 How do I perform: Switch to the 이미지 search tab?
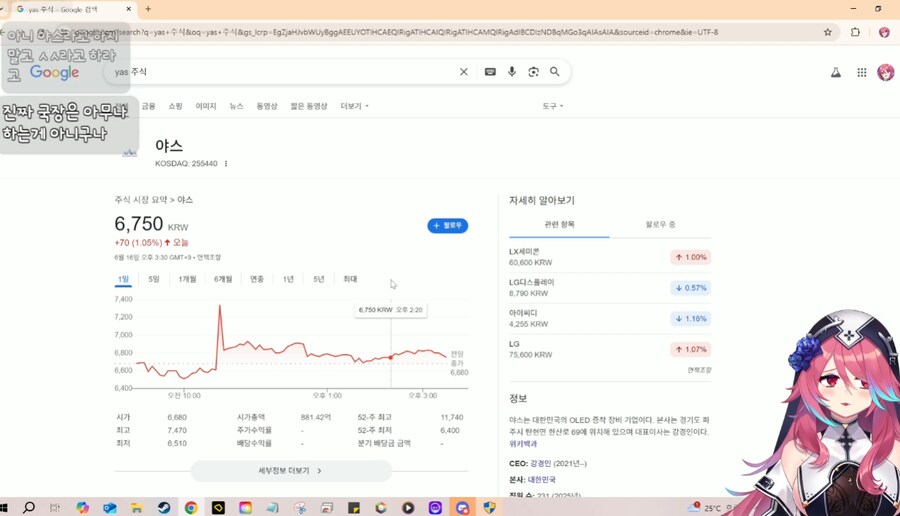[x=205, y=106]
